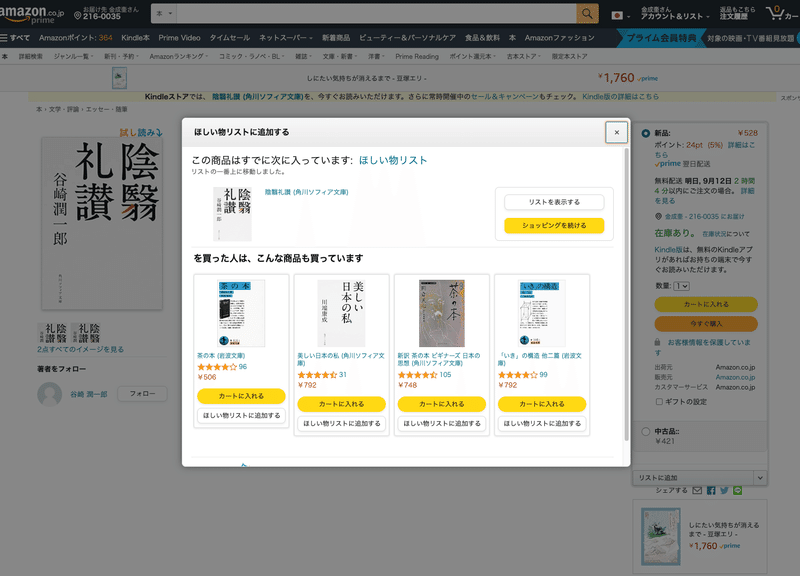
Task: Open the shopping cart icon
Action: coord(776,13)
